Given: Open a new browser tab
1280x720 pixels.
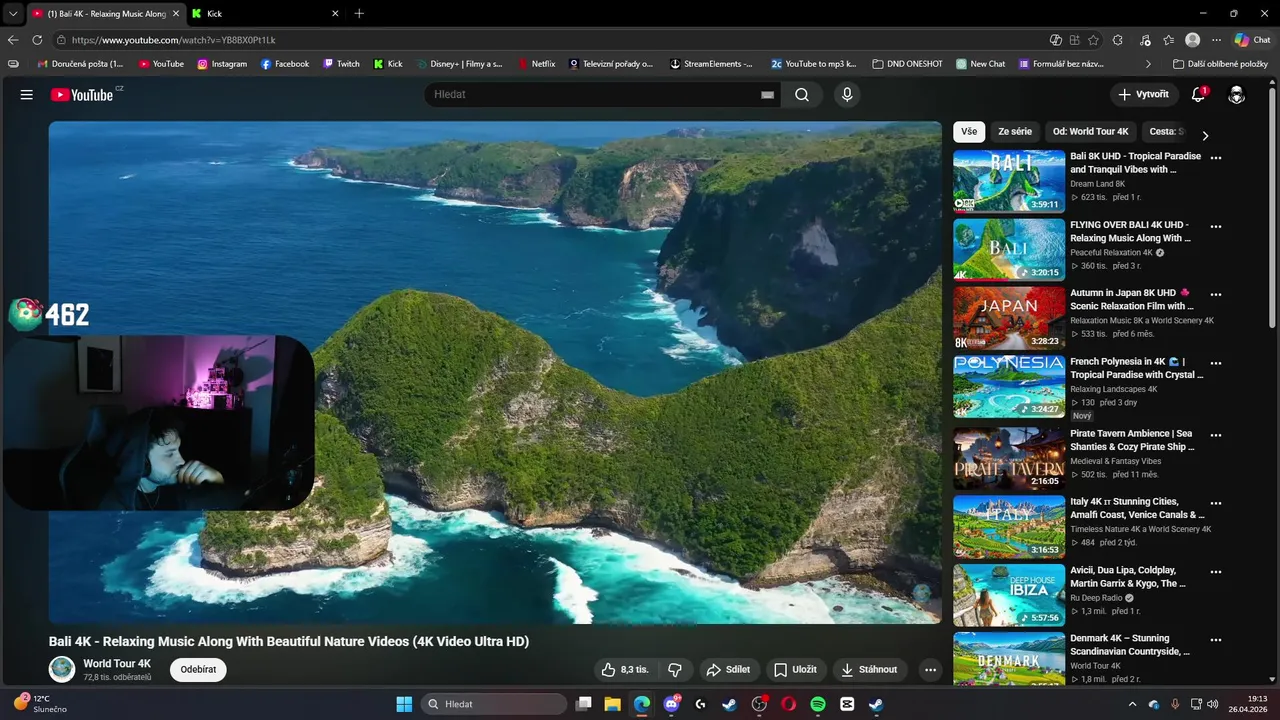Looking at the screenshot, I should pyautogui.click(x=359, y=13).
